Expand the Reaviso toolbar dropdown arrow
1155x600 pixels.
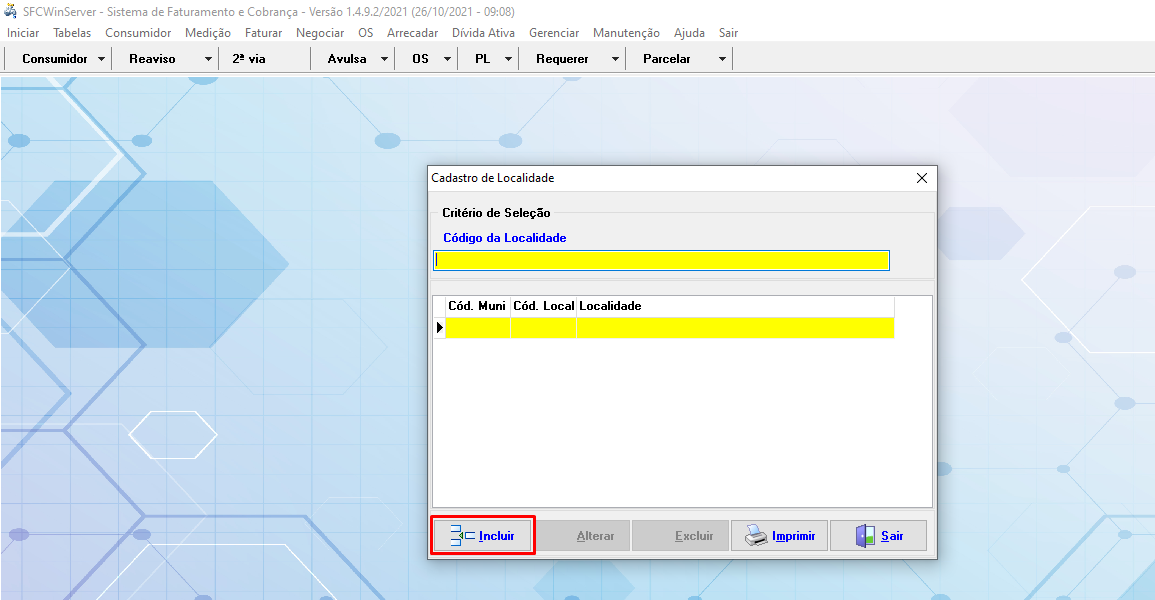(x=208, y=59)
